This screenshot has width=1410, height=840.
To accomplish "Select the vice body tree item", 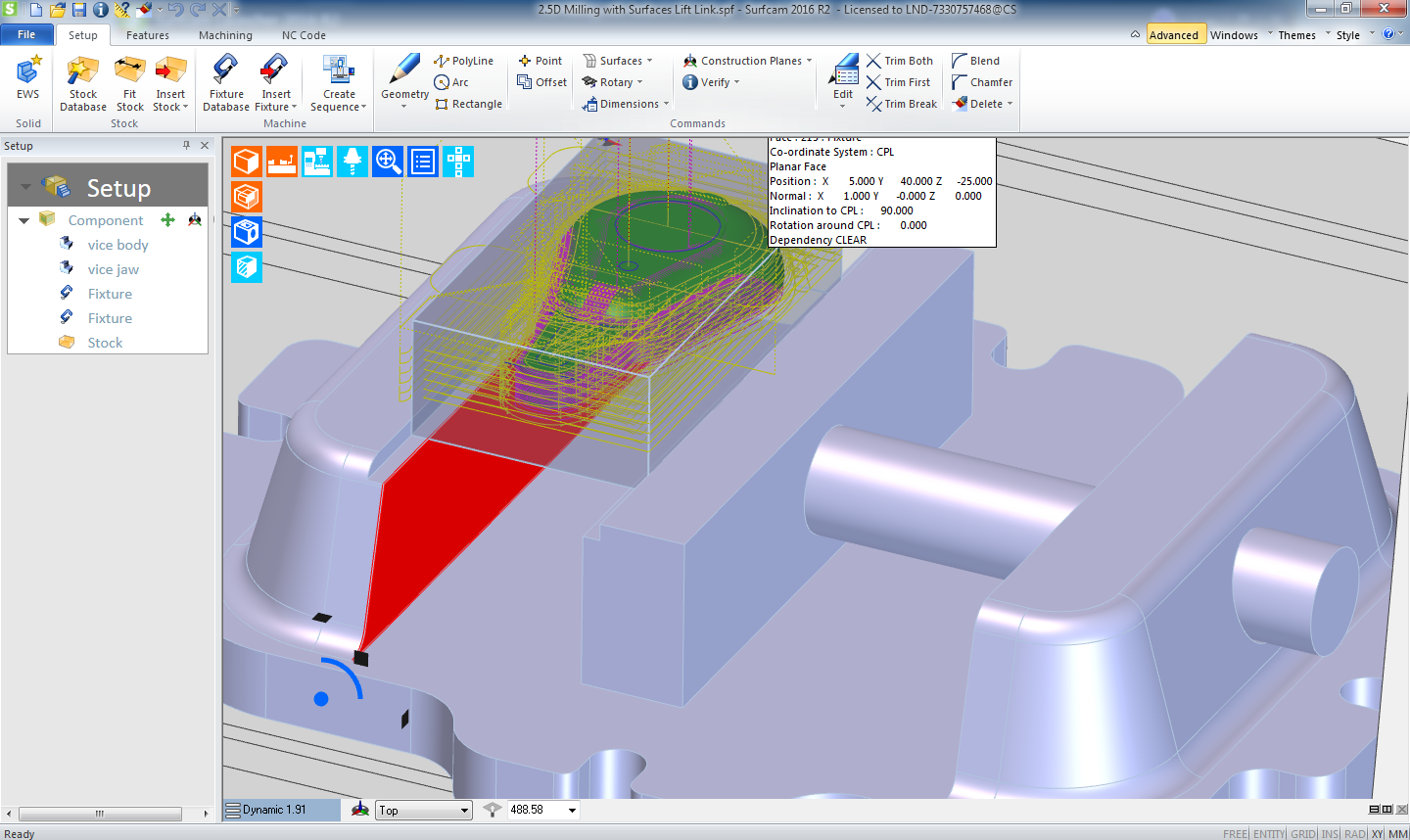I will tap(117, 245).
